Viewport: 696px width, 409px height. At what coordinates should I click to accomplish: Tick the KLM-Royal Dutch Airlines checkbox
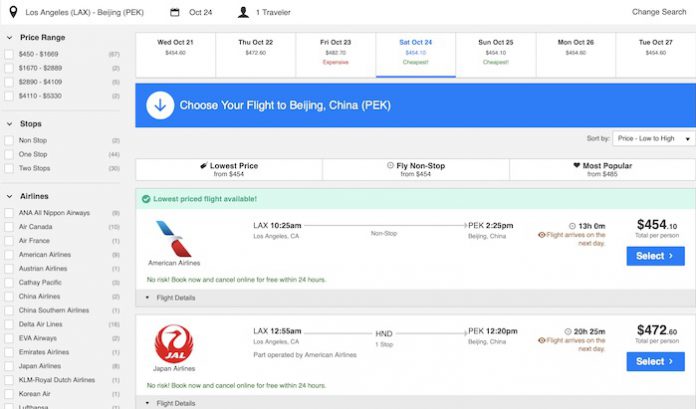point(8,380)
